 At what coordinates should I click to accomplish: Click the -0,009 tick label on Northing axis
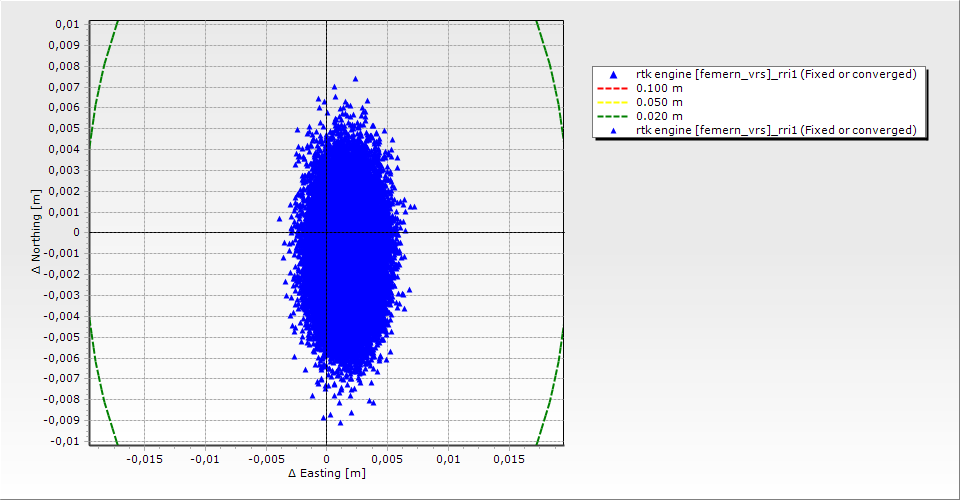[64, 420]
